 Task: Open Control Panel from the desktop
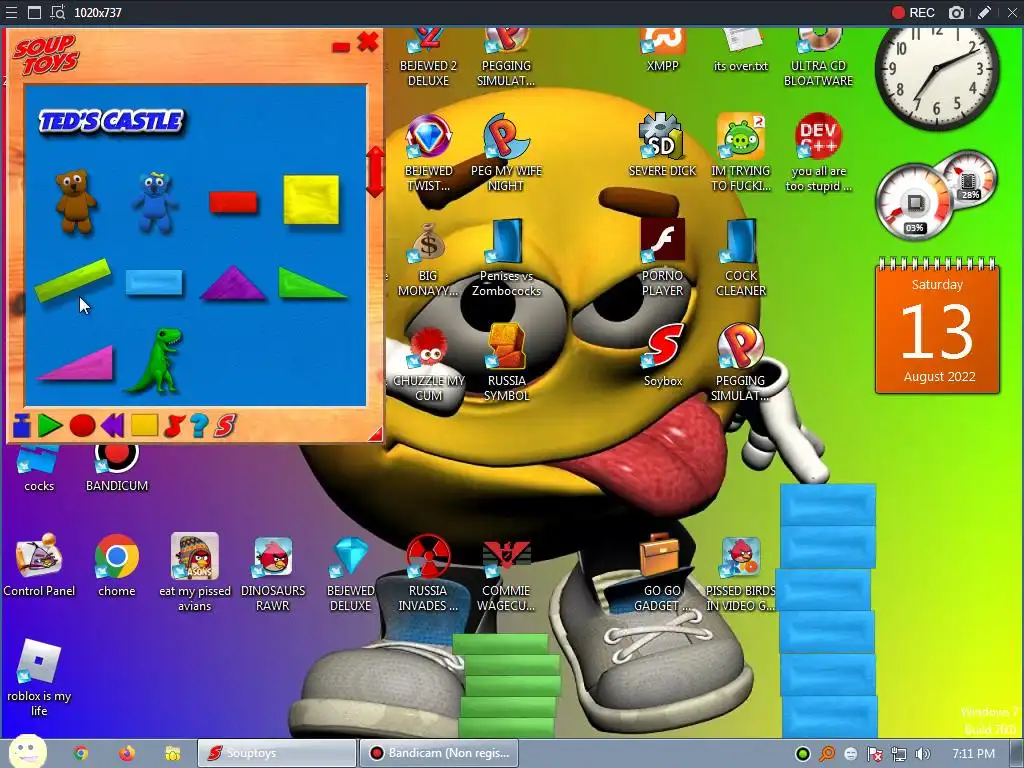tap(39, 566)
